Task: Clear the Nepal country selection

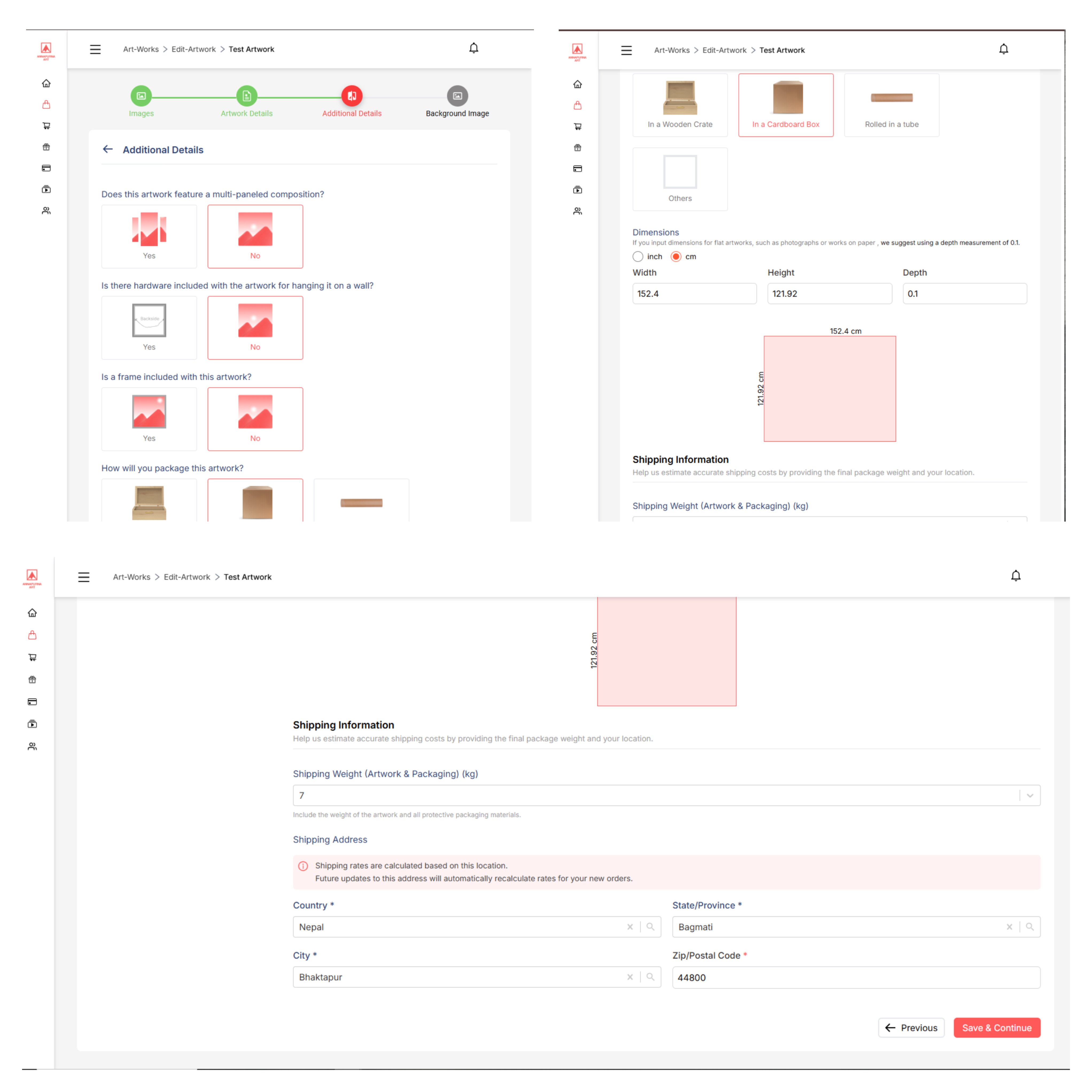Action: pos(630,927)
